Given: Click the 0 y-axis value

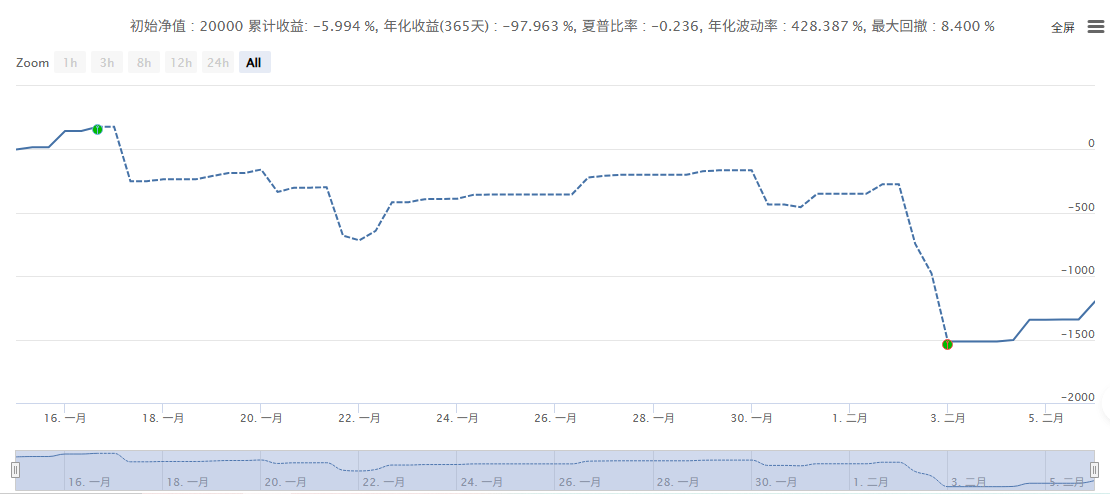Looking at the screenshot, I should click(x=1091, y=143).
